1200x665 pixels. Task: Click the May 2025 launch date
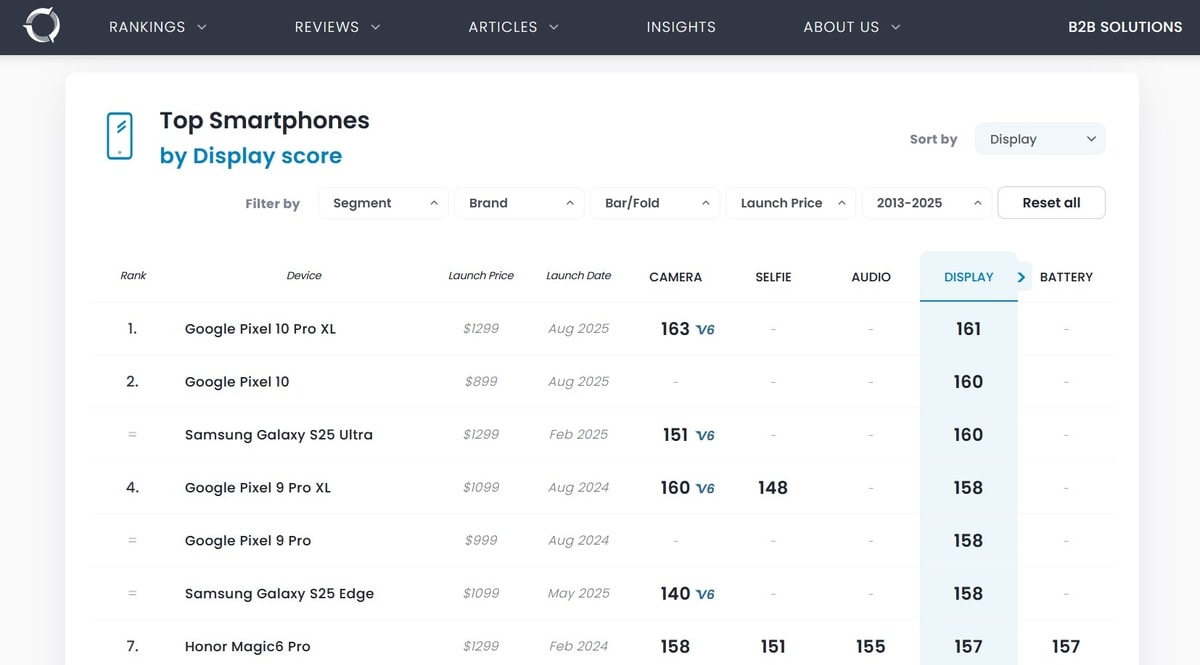pos(579,594)
